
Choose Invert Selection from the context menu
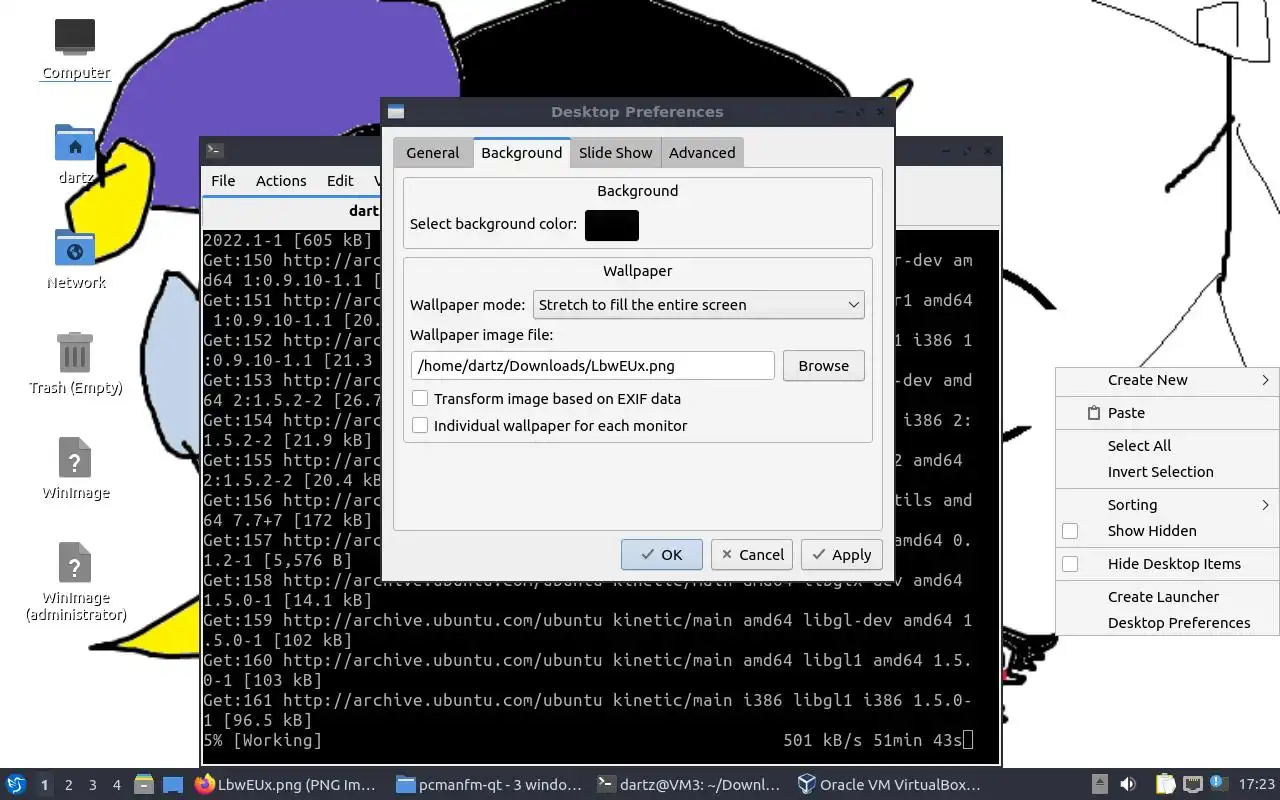[1168, 472]
